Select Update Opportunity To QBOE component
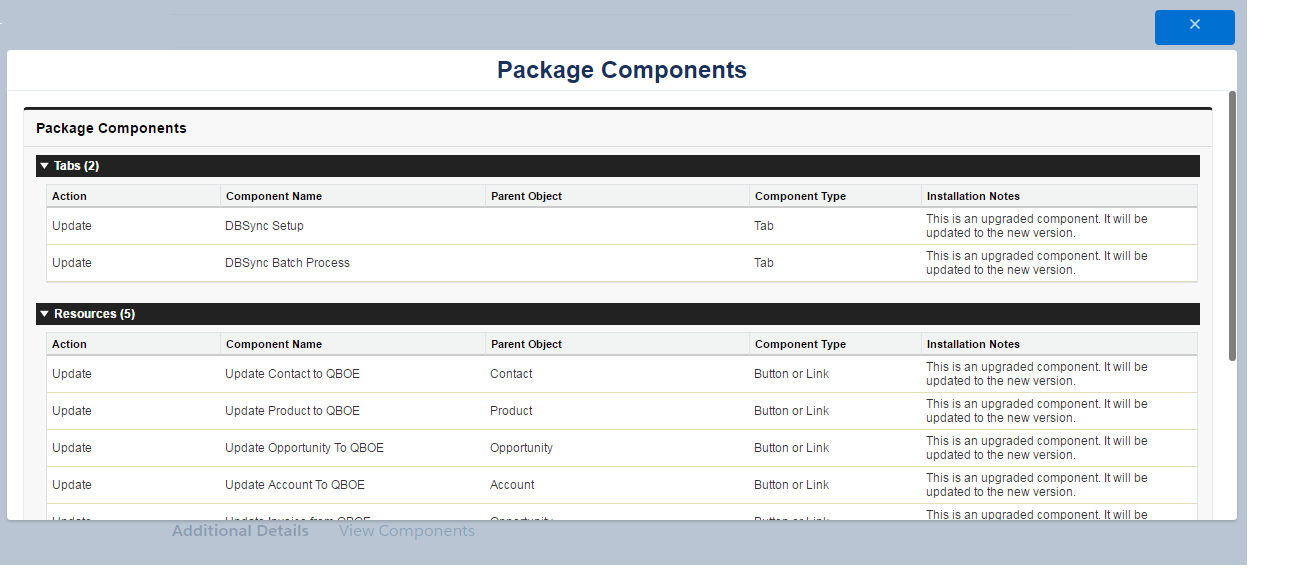The height and width of the screenshot is (580, 1300). pos(304,448)
